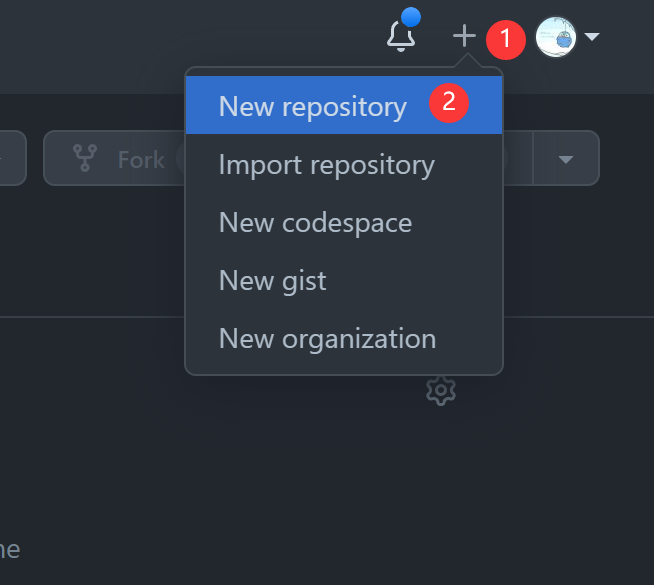Click the plus create-new icon

464,37
